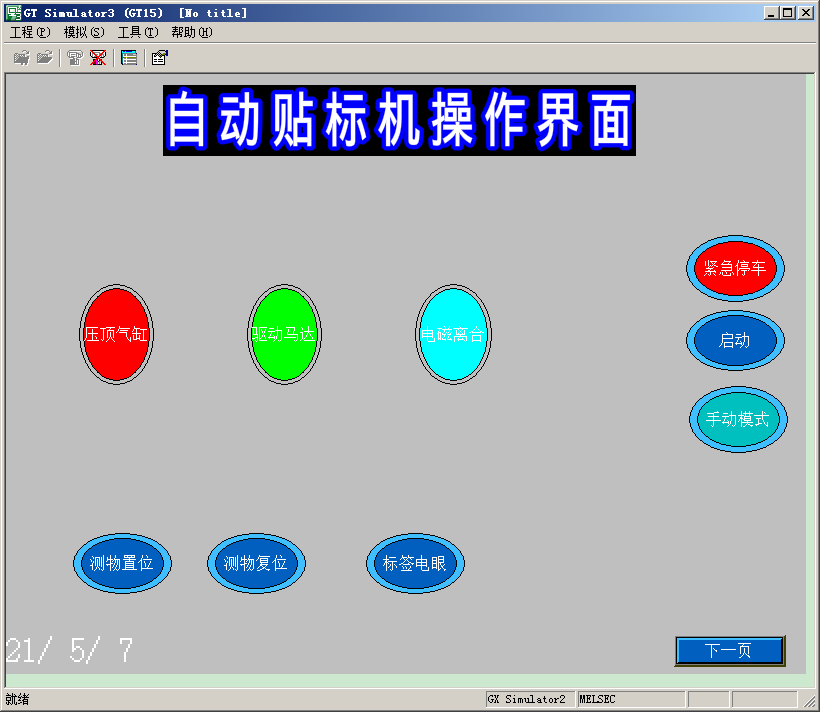Viewport: 820px width, 712px height.
Task: Open the 模拟 menu
Action: pos(84,32)
